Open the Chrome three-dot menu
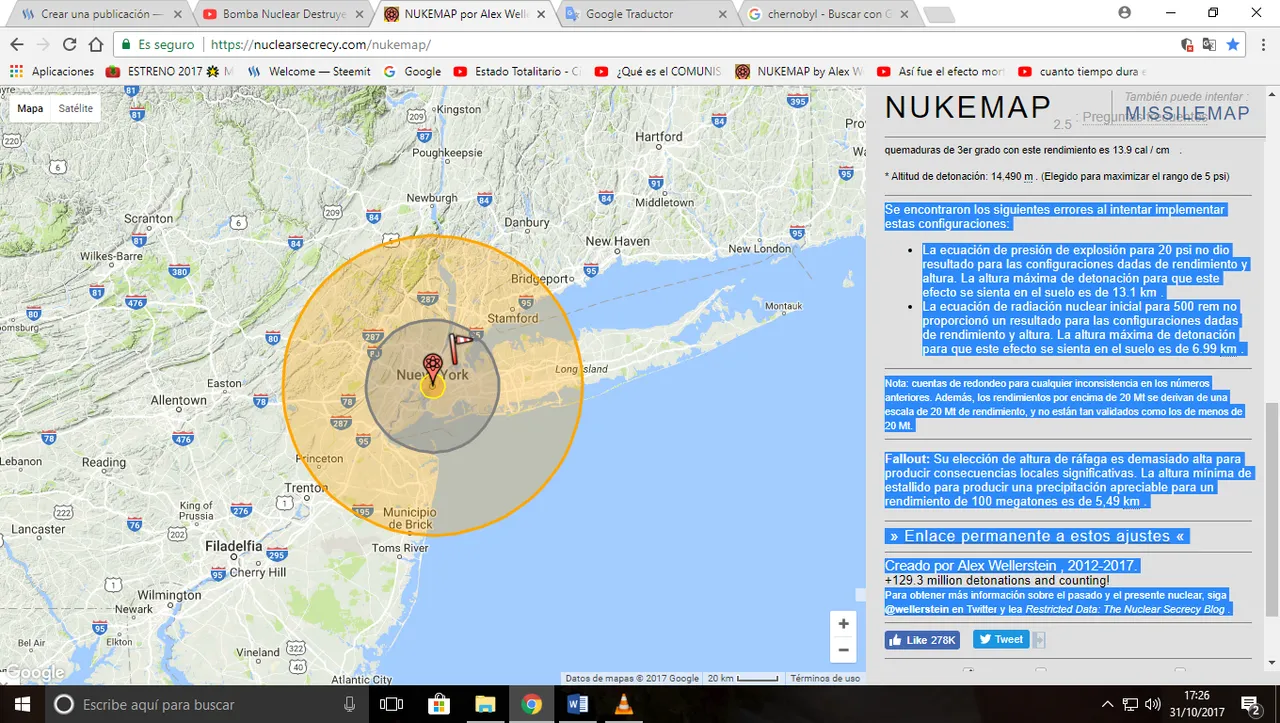This screenshot has width=1280, height=723. 1263,44
